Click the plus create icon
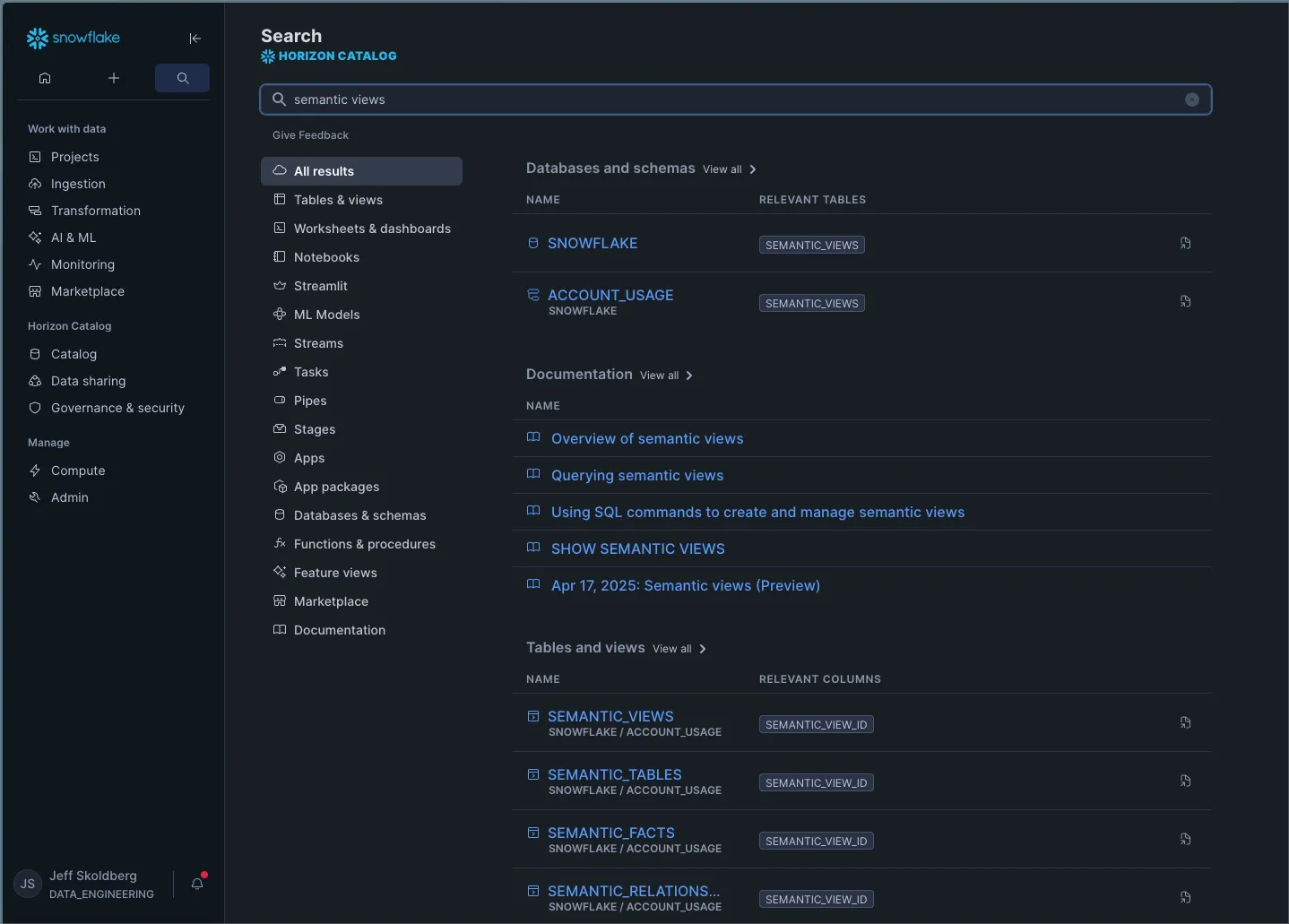The width and height of the screenshot is (1289, 924). pyautogui.click(x=114, y=78)
